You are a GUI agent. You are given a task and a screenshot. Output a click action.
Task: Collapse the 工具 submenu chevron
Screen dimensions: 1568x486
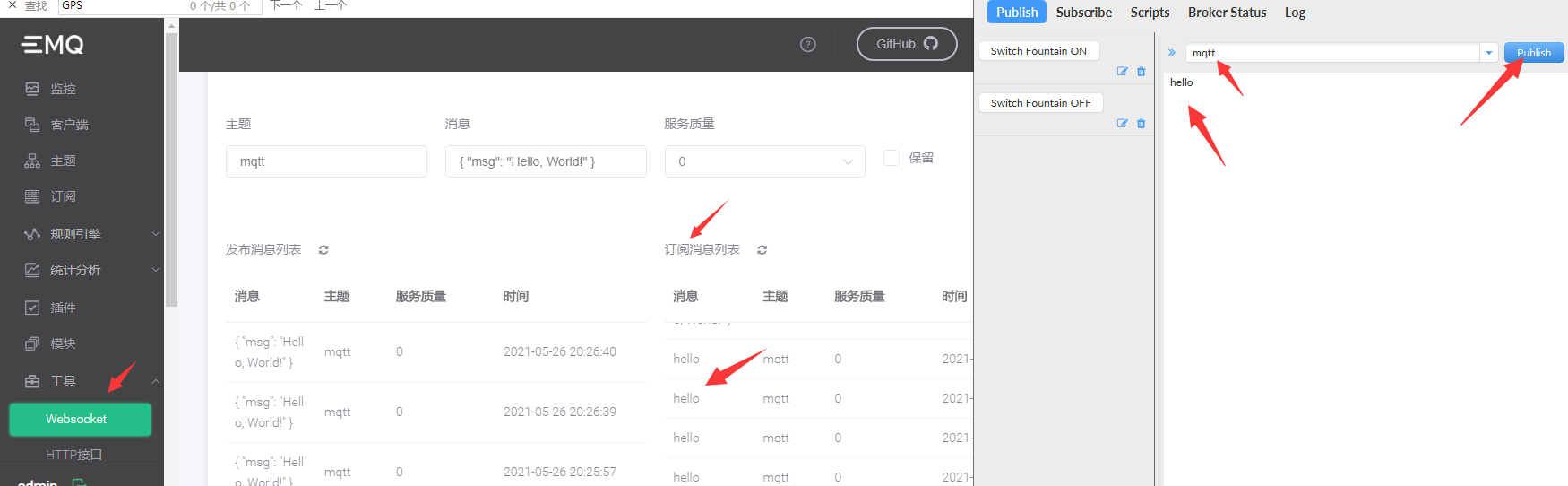(156, 381)
